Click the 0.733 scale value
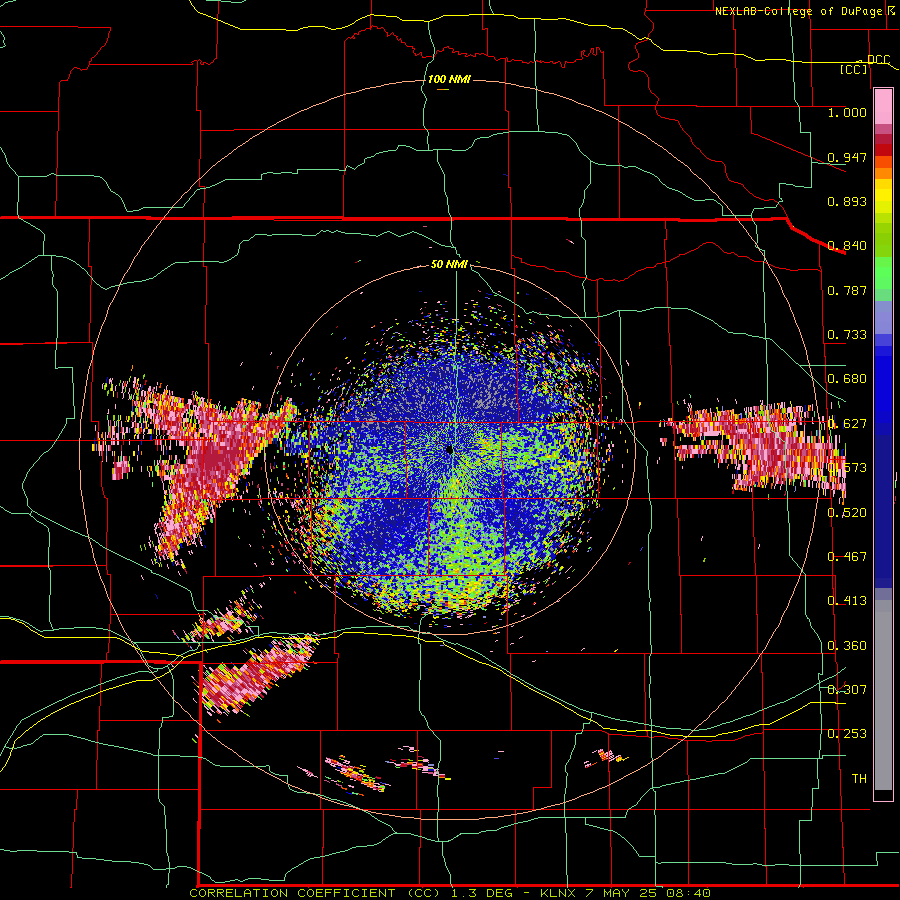 (x=847, y=335)
